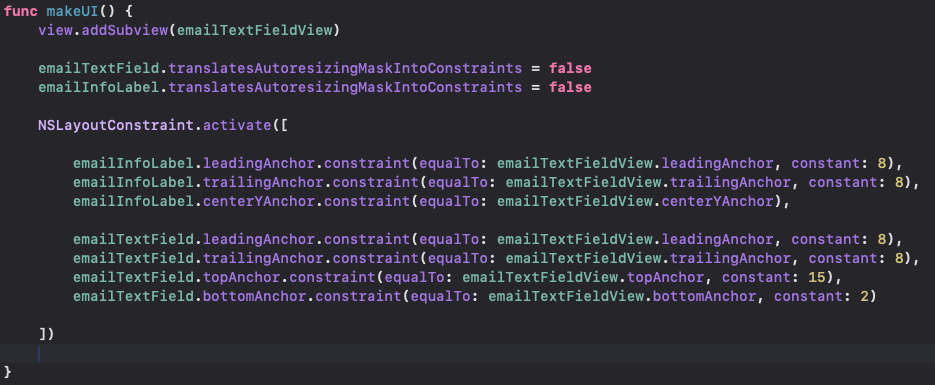Select "false" on the emailTextField line
The height and width of the screenshot is (385, 935).
point(570,68)
